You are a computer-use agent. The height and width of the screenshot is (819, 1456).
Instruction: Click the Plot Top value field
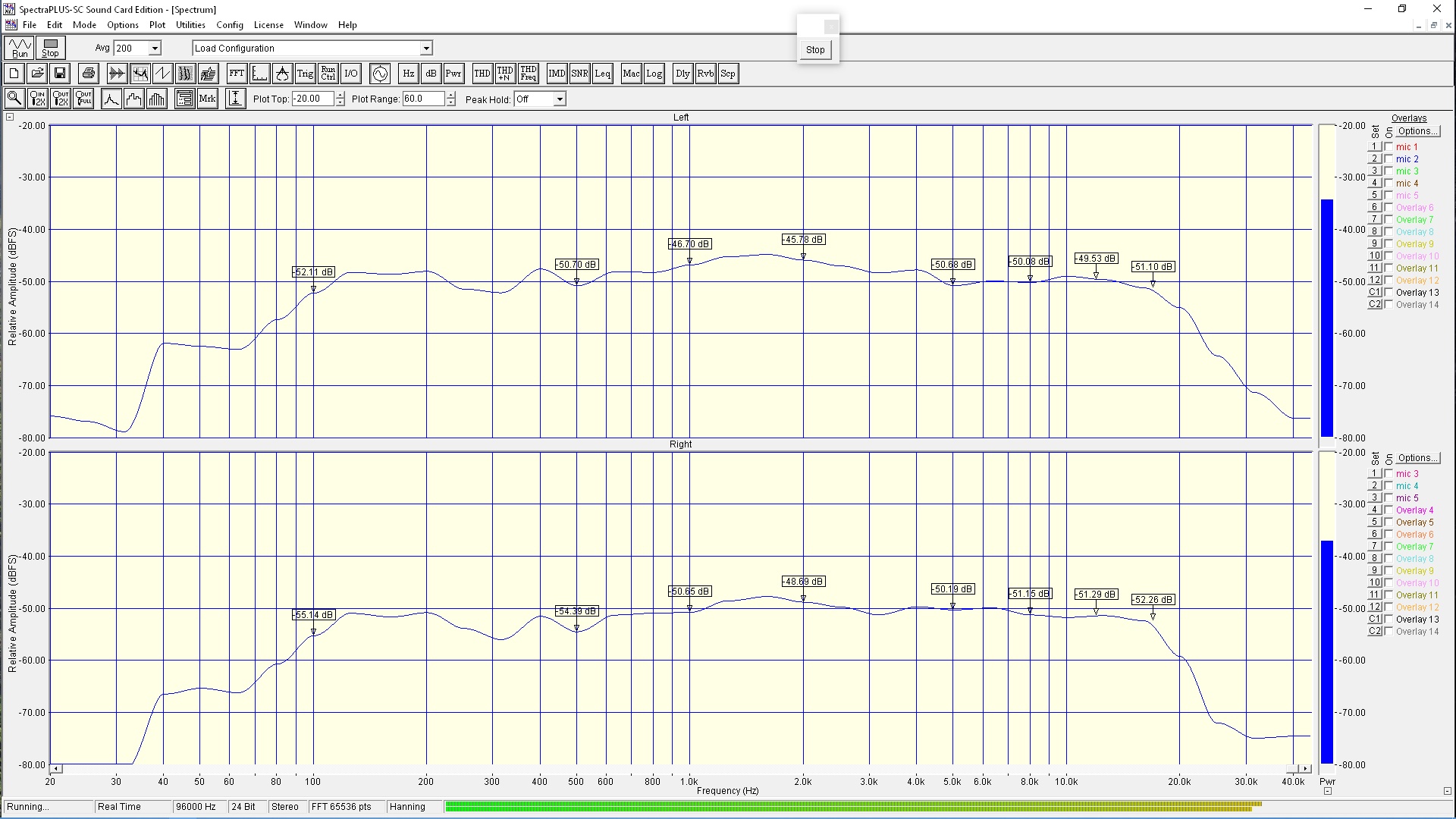[x=312, y=99]
